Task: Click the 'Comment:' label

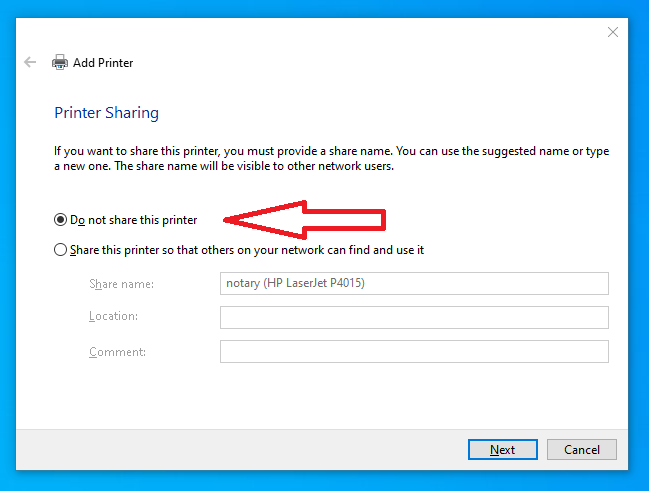Action: coord(117,352)
